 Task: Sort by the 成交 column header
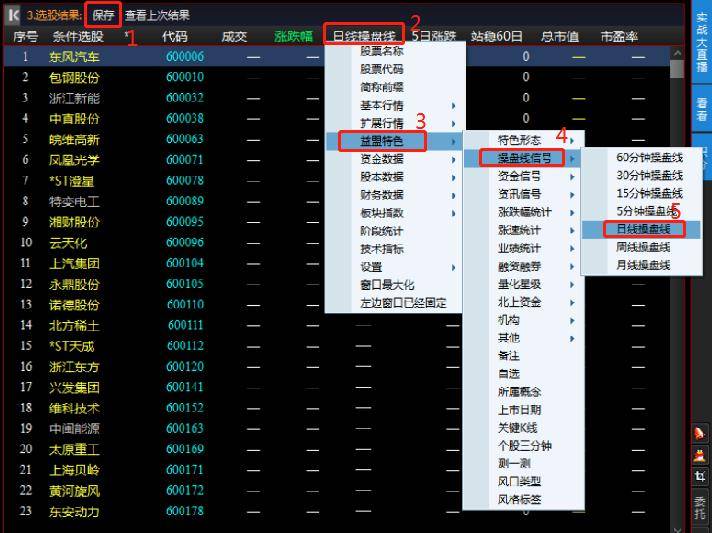coord(234,36)
